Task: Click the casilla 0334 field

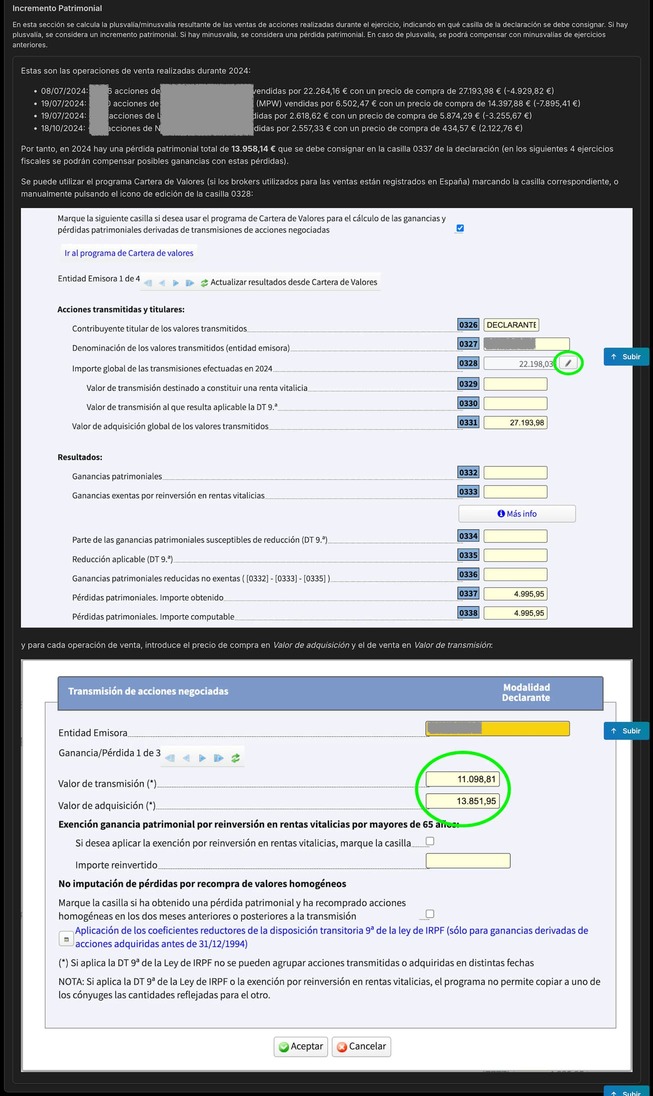Action: point(515,536)
